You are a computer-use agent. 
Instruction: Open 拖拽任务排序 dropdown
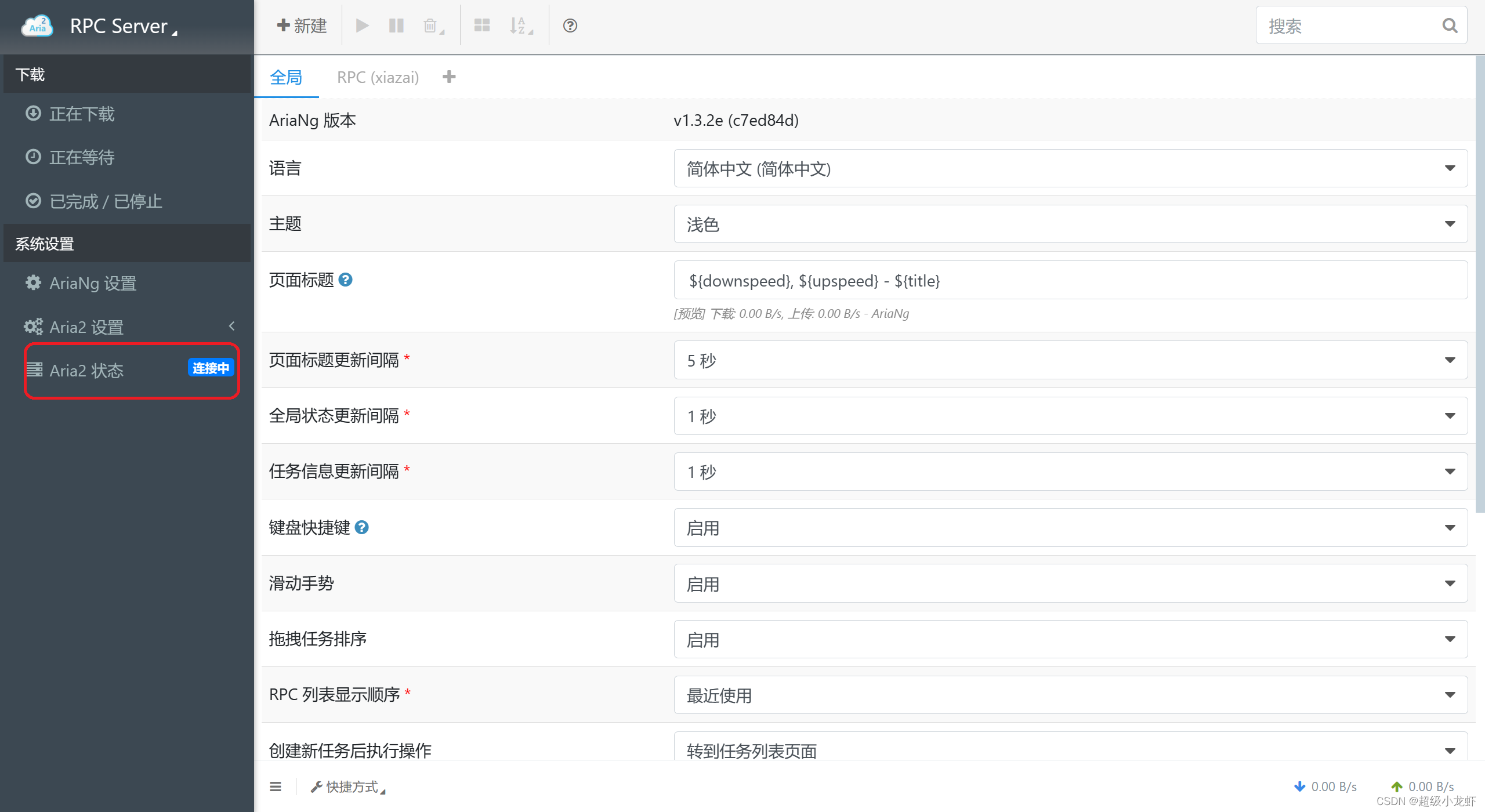(1071, 639)
